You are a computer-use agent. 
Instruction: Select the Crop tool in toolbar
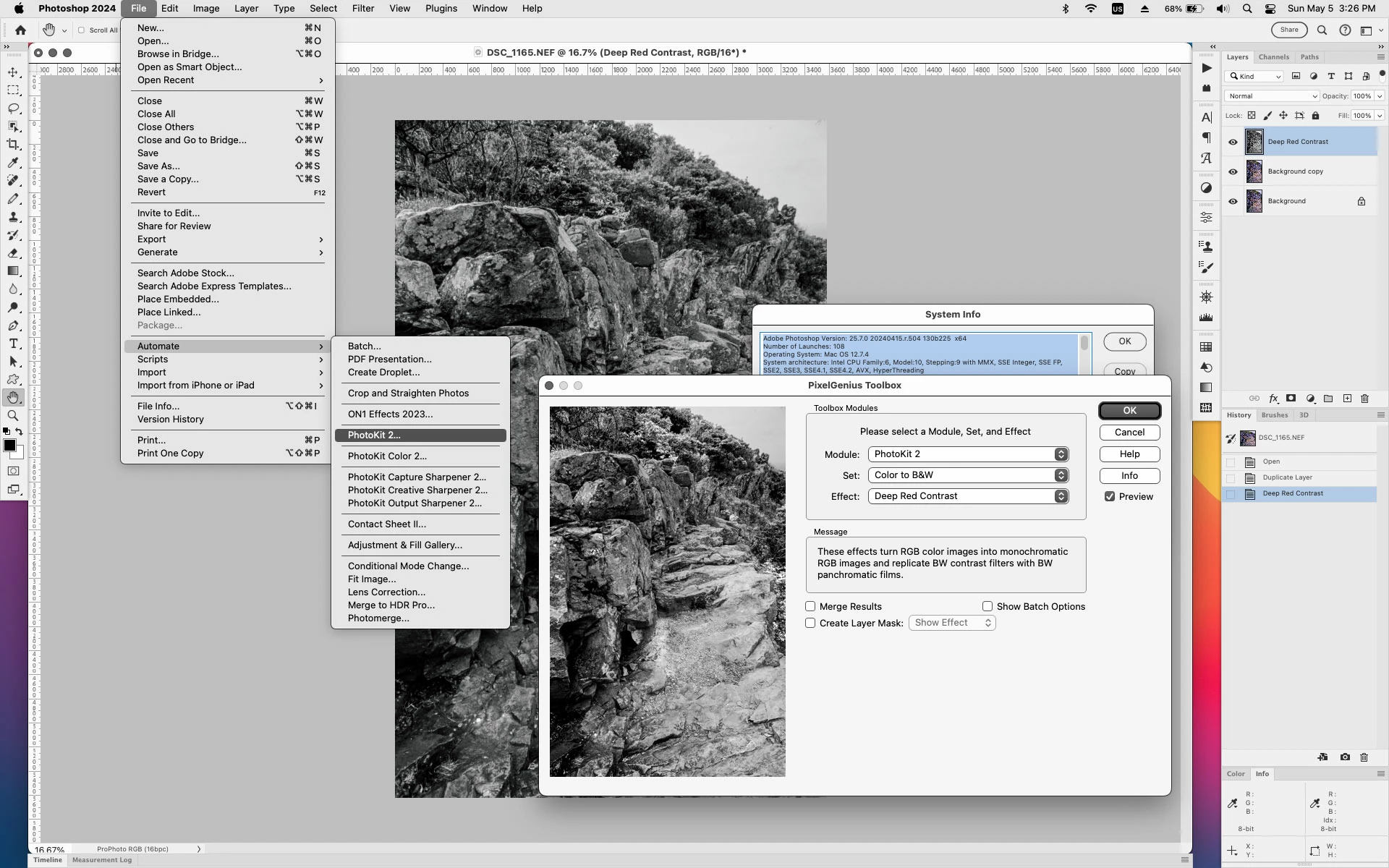point(13,145)
